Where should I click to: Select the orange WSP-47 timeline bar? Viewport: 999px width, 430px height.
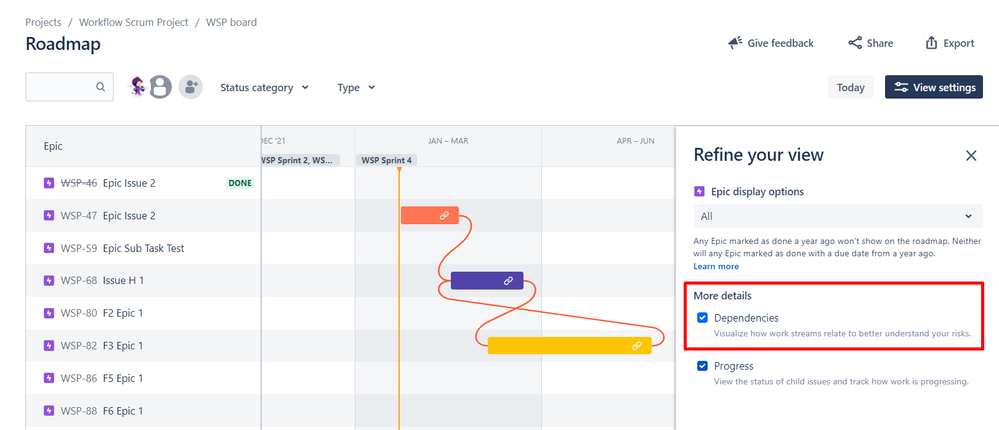[x=429, y=215]
